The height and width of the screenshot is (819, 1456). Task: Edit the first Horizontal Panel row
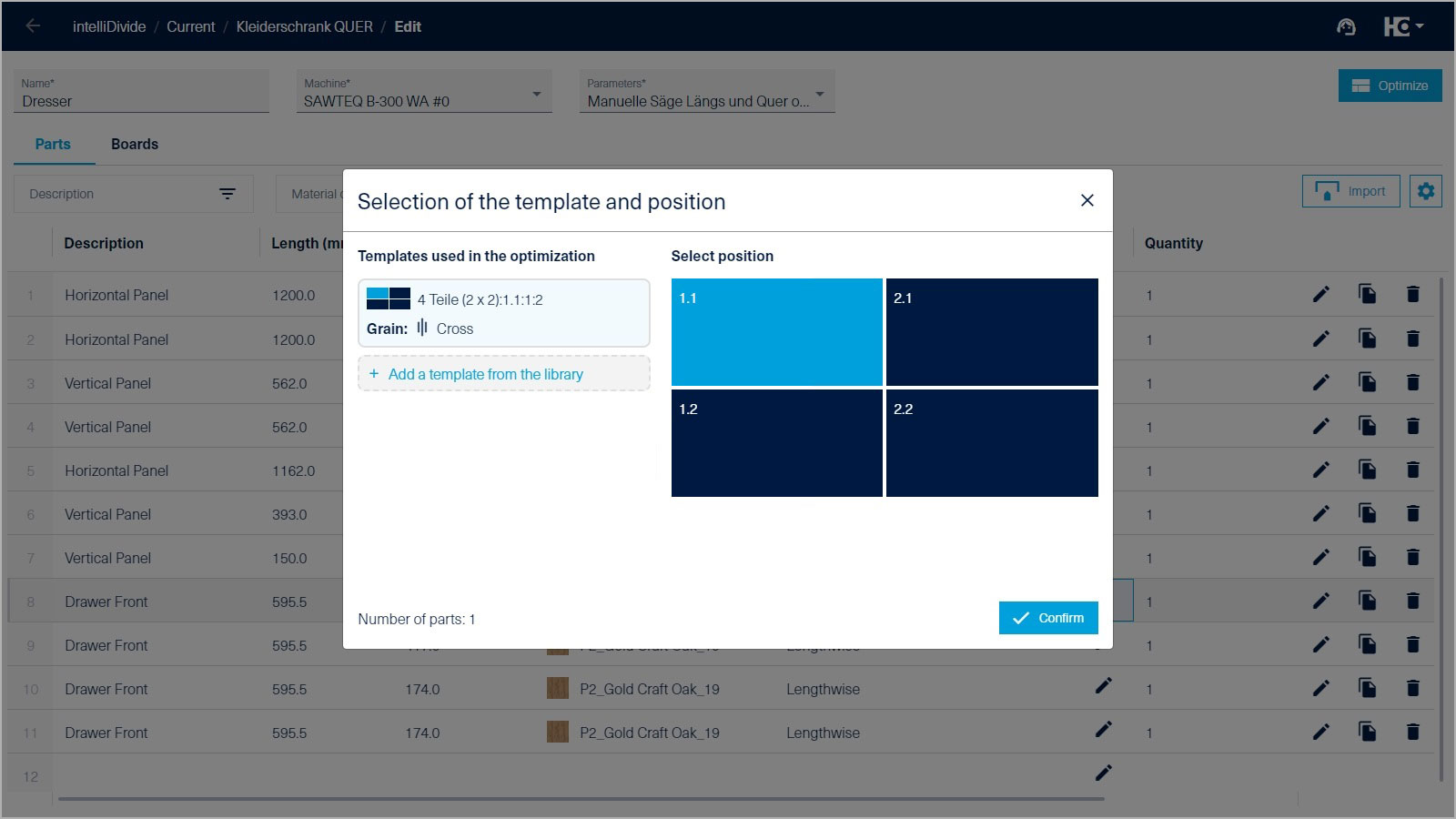[1320, 294]
